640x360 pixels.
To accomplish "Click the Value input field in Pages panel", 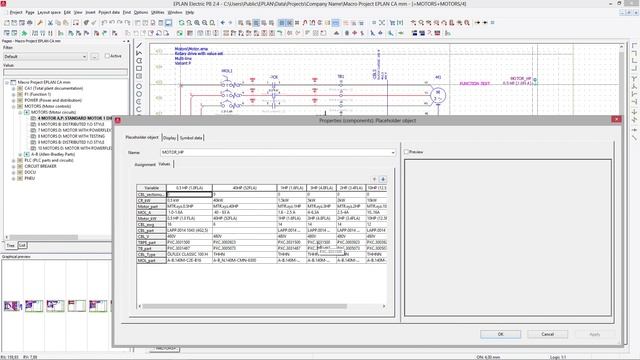I will (65, 72).
